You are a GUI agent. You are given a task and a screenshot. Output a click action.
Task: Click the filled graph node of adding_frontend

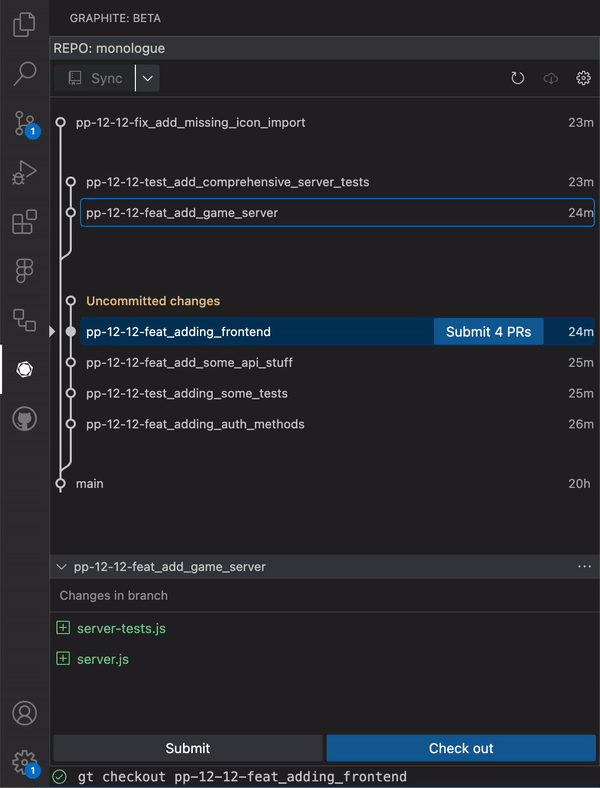tap(71, 332)
